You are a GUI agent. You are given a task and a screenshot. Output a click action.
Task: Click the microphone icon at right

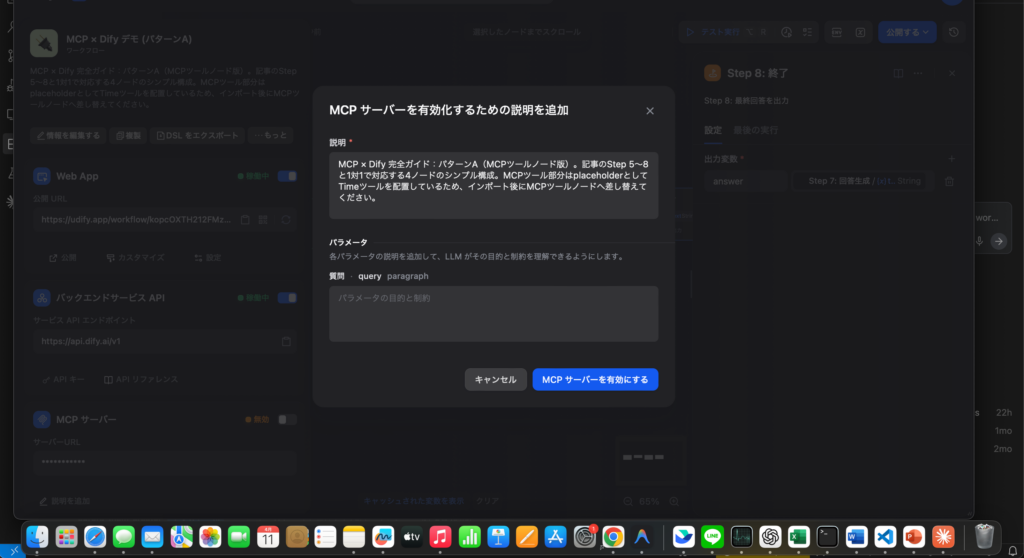[x=979, y=241]
